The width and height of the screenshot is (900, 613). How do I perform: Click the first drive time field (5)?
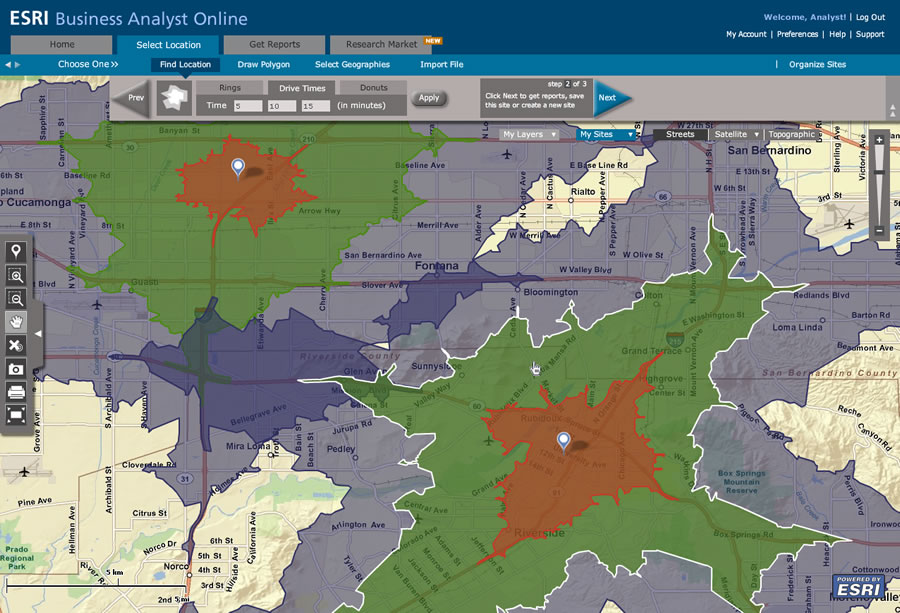pyautogui.click(x=248, y=106)
